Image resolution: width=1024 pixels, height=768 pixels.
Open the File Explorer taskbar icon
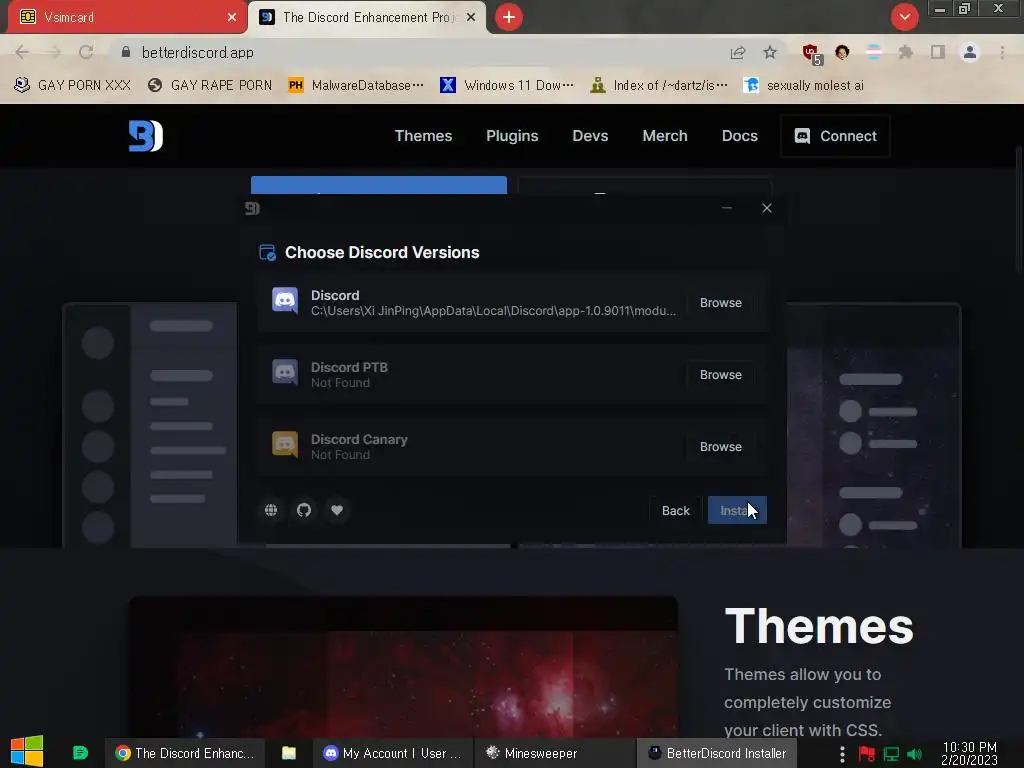click(x=289, y=753)
